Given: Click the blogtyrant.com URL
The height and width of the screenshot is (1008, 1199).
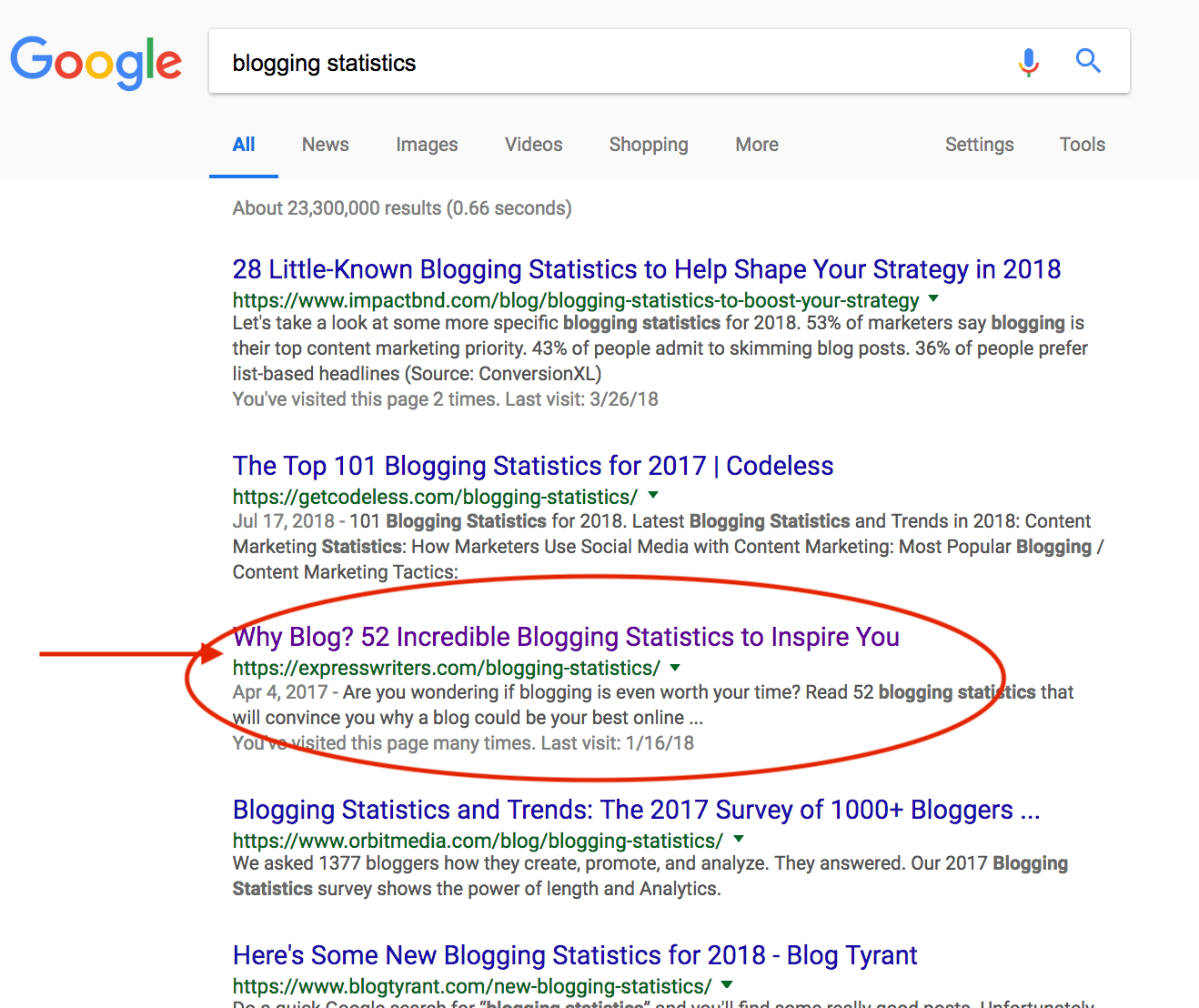Looking at the screenshot, I should 472,986.
